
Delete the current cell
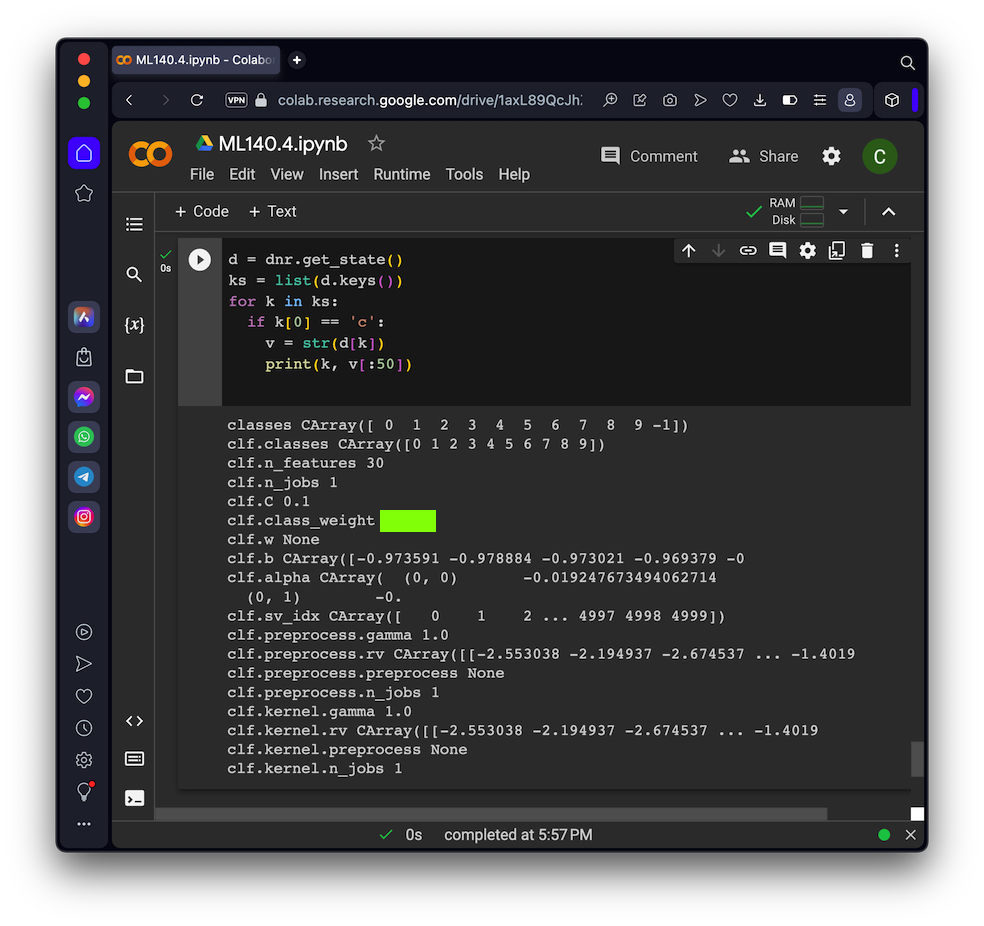point(867,251)
